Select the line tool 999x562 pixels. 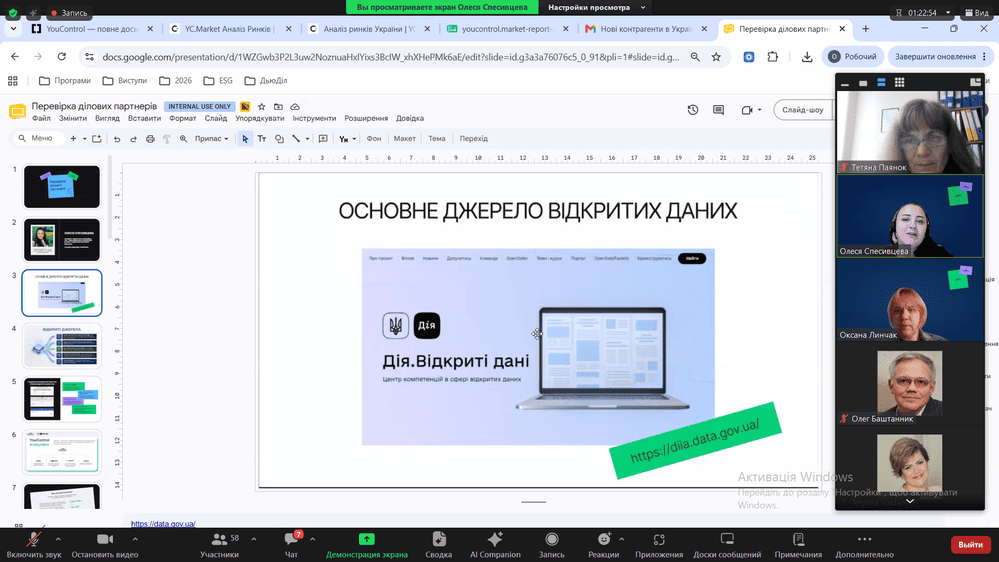point(296,138)
